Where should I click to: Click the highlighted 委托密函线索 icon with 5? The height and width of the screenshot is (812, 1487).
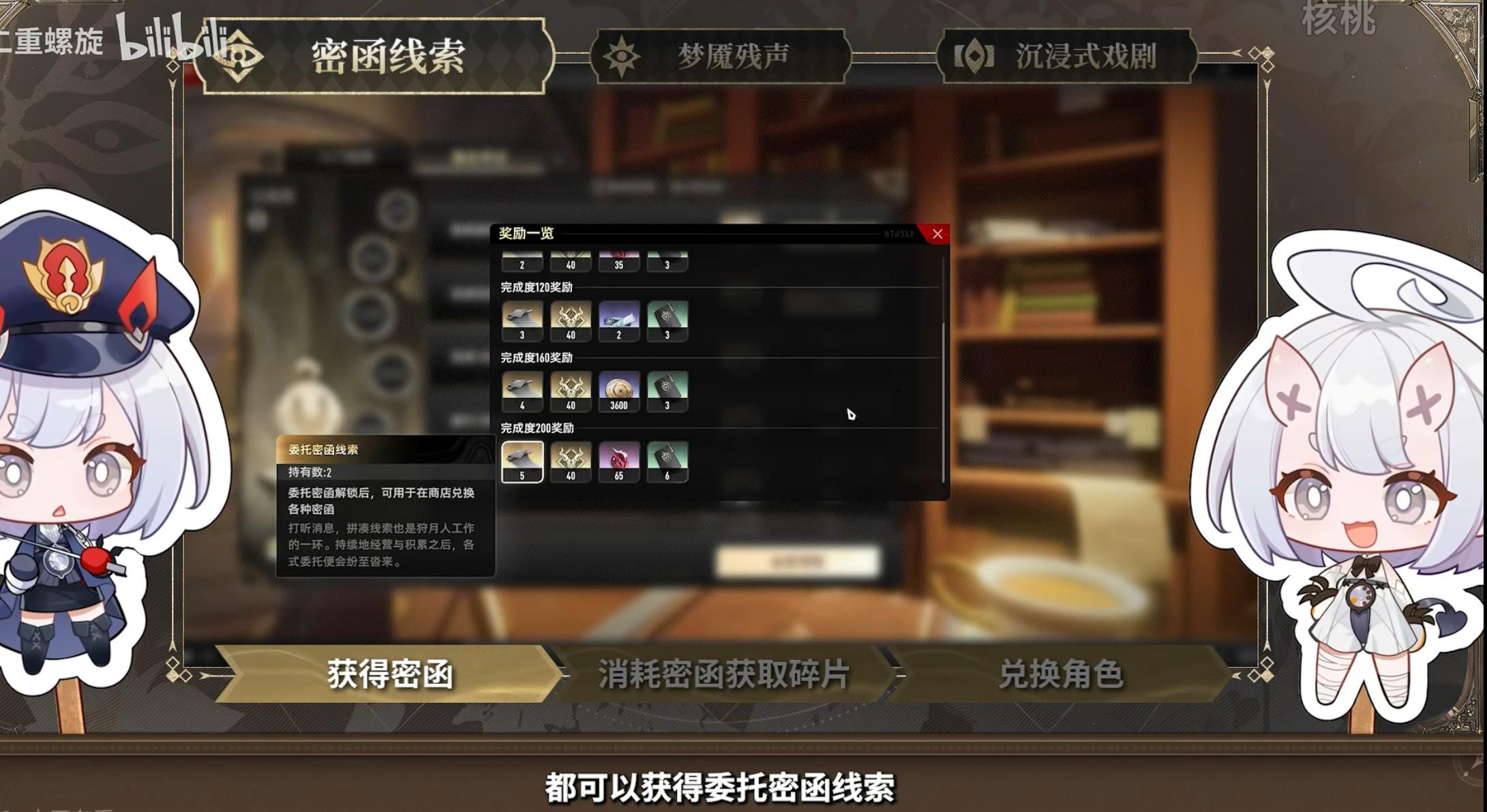click(522, 462)
